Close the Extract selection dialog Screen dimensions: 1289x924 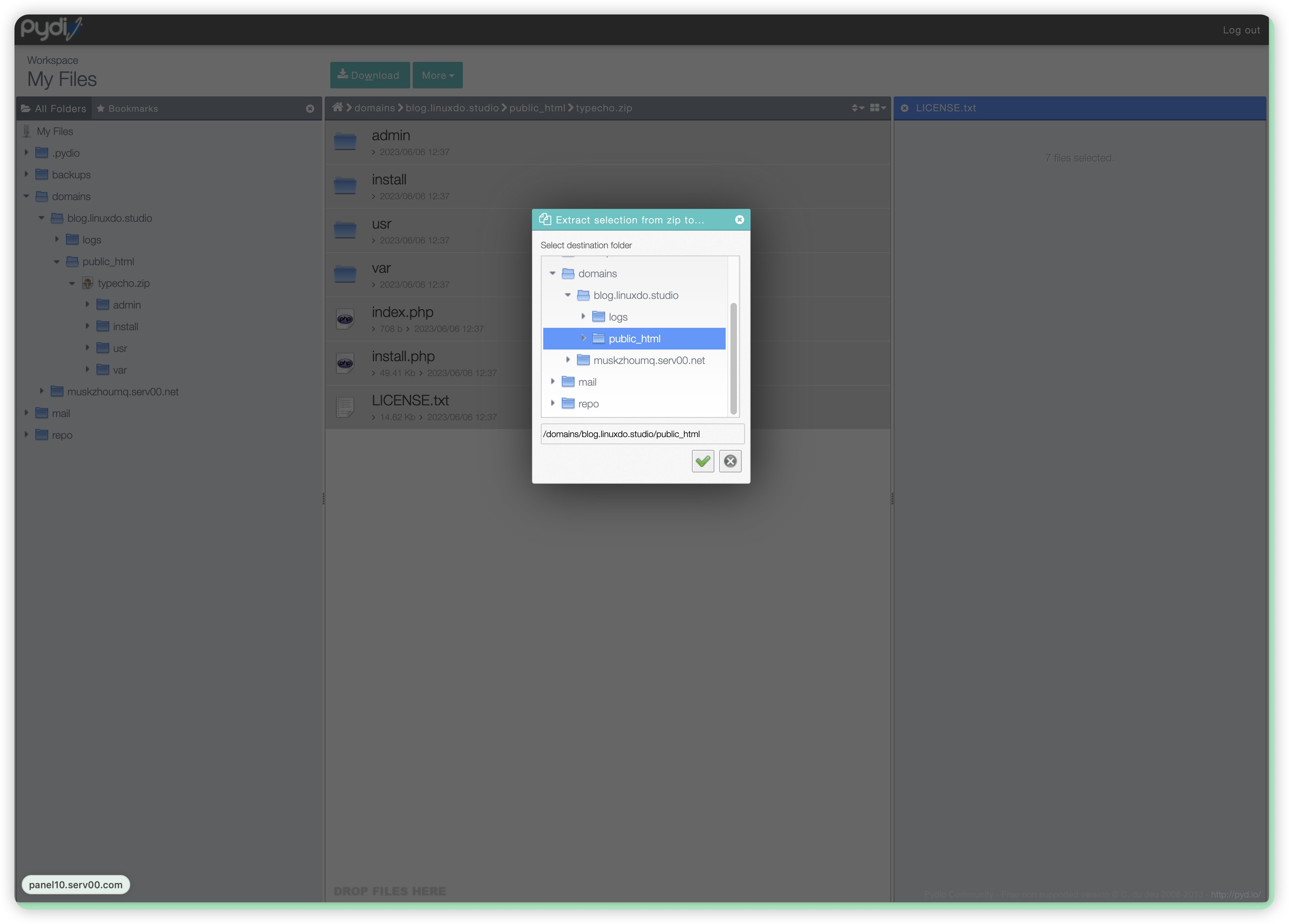coord(739,219)
